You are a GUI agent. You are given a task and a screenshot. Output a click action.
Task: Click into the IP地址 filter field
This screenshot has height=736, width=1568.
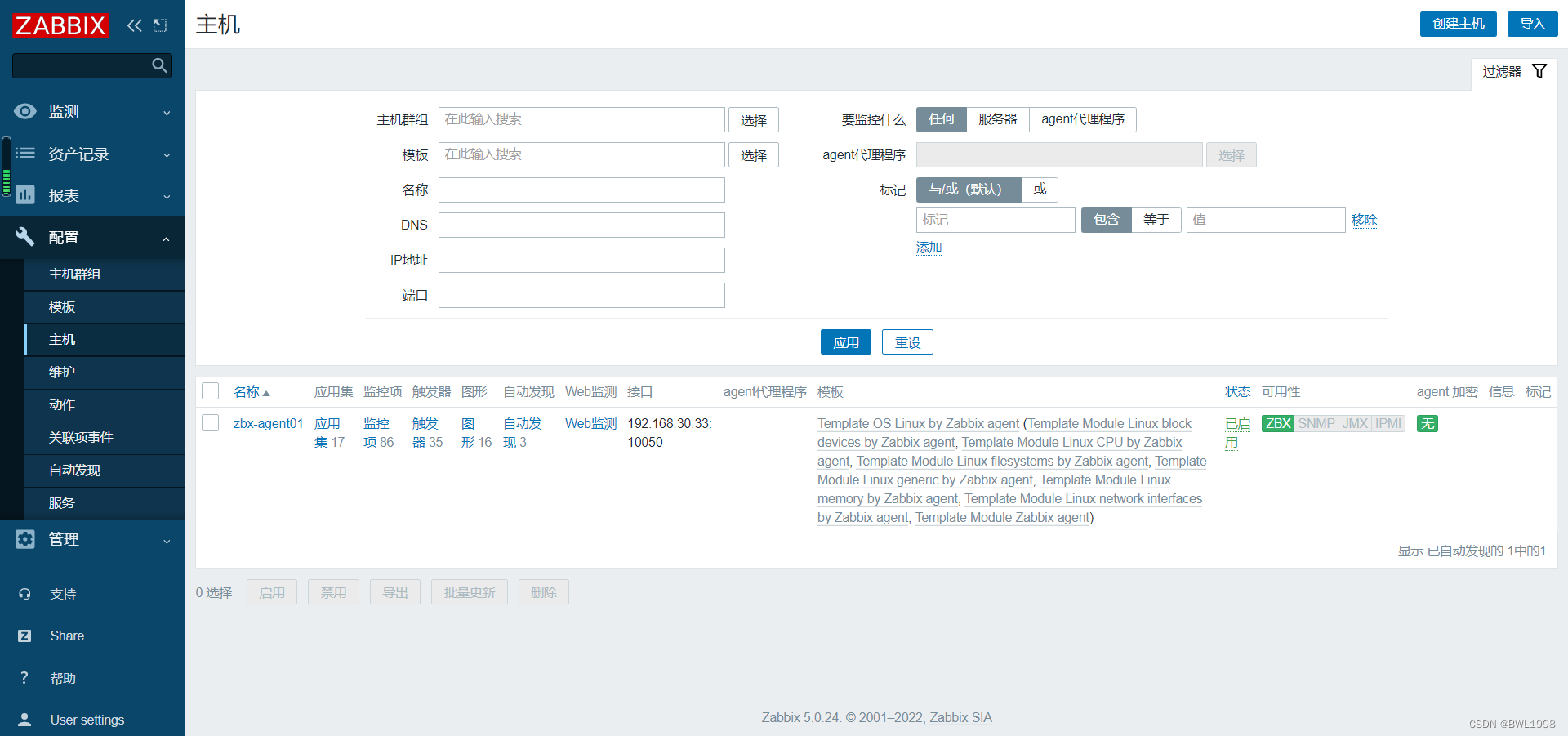click(x=581, y=261)
